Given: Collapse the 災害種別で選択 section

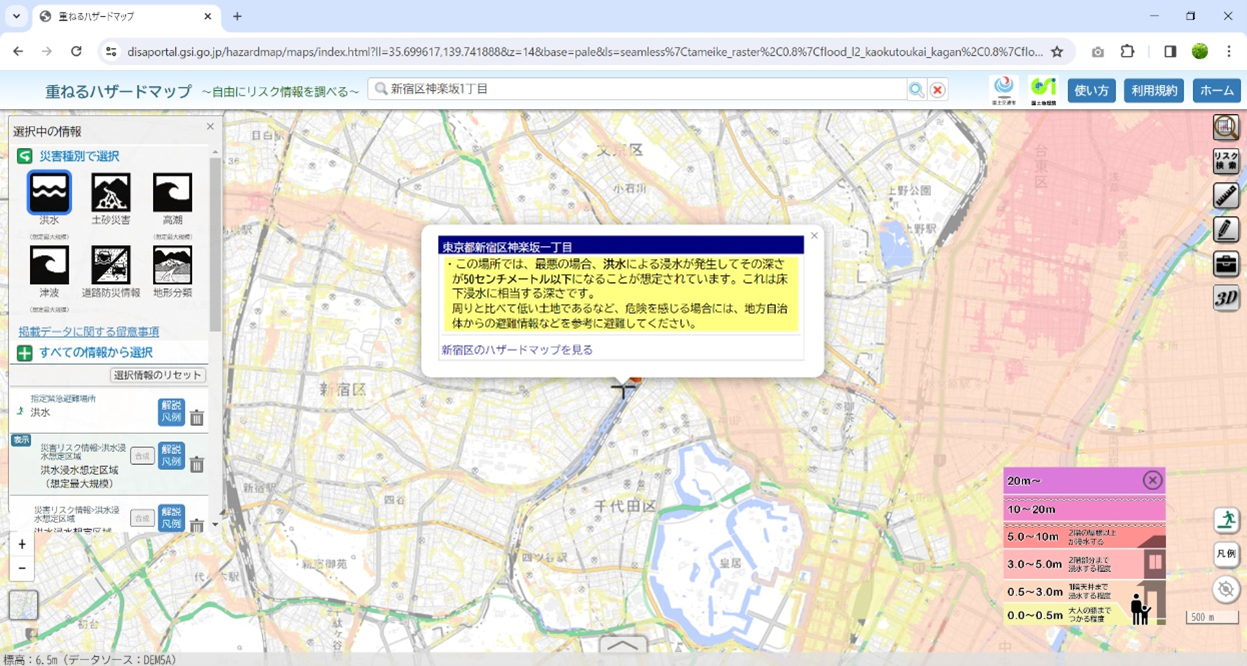Looking at the screenshot, I should pyautogui.click(x=24, y=156).
